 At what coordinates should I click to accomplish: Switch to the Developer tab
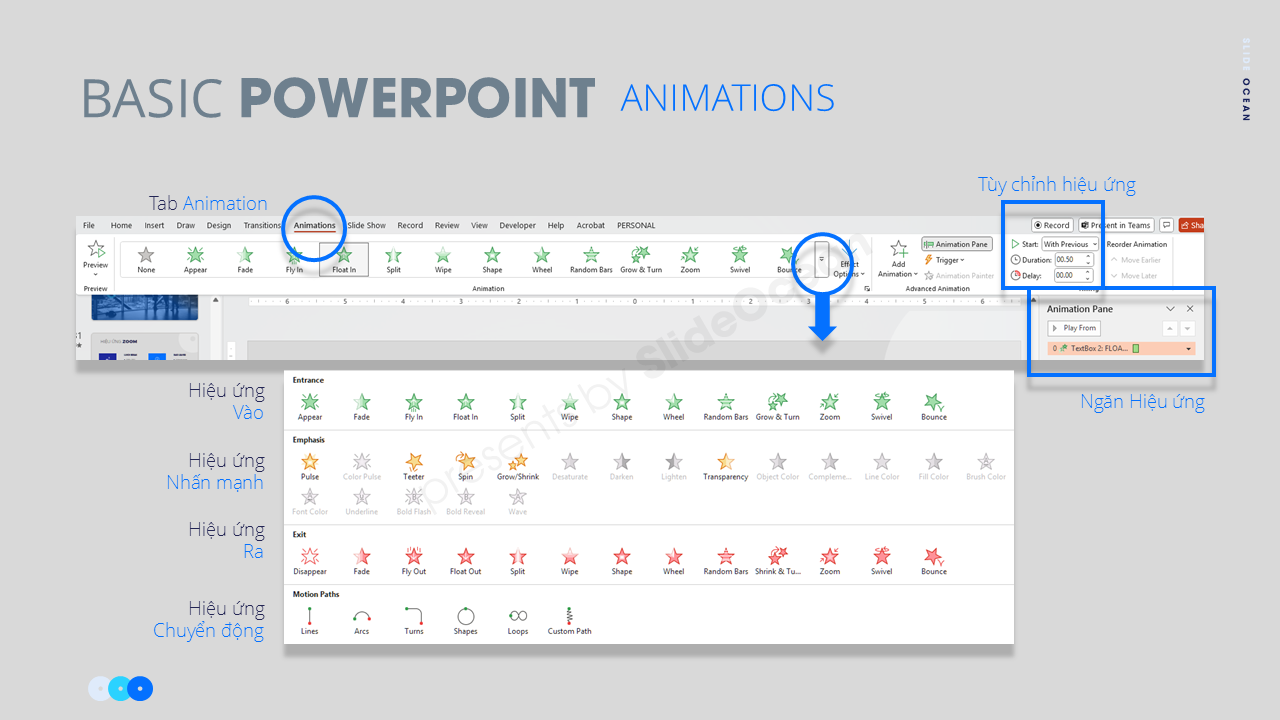518,225
